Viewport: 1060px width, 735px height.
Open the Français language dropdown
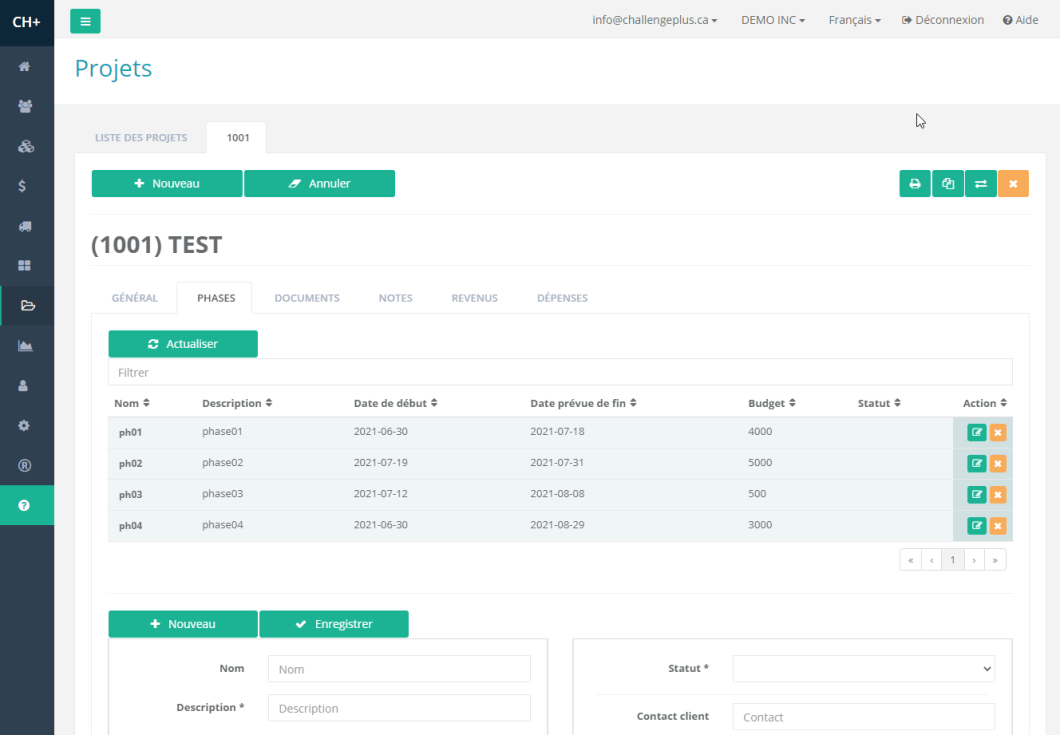click(854, 20)
